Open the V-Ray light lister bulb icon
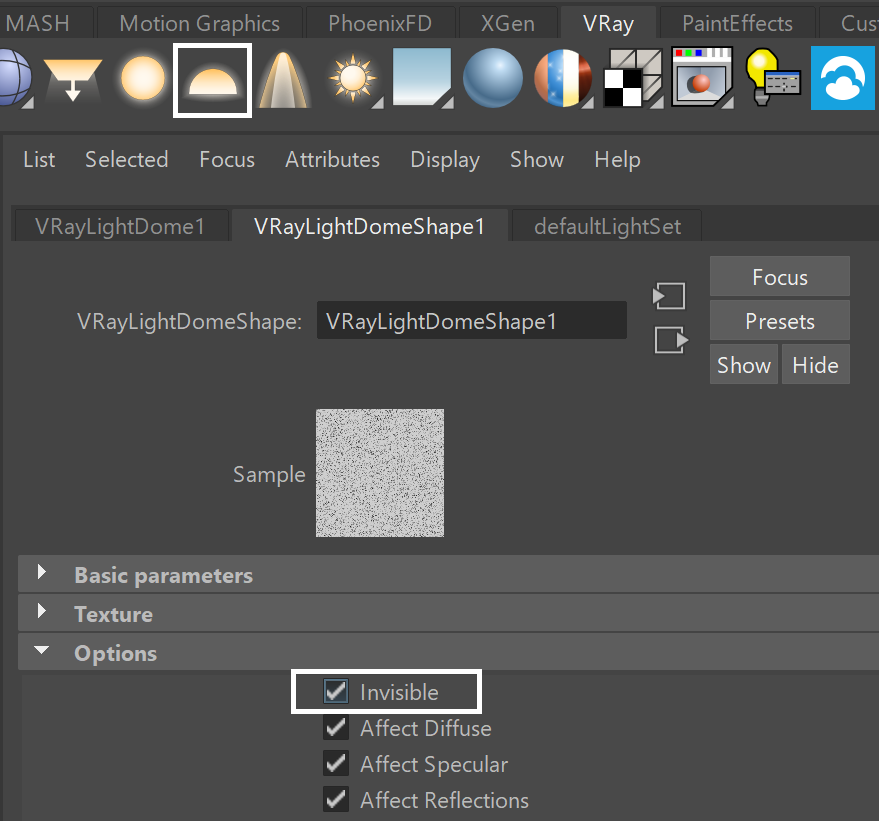Image resolution: width=879 pixels, height=821 pixels. (x=772, y=77)
